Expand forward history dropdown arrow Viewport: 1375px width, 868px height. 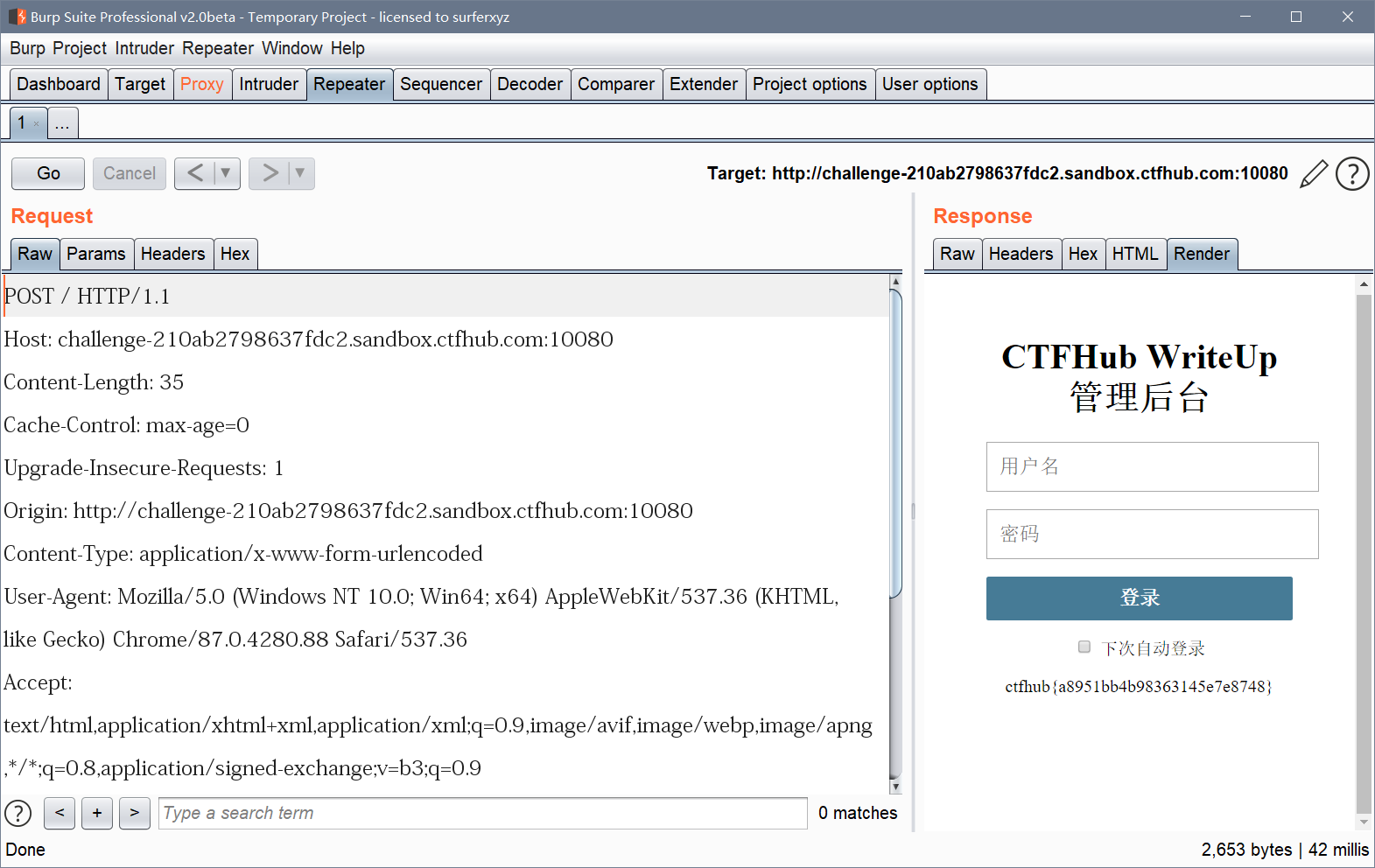pyautogui.click(x=300, y=173)
